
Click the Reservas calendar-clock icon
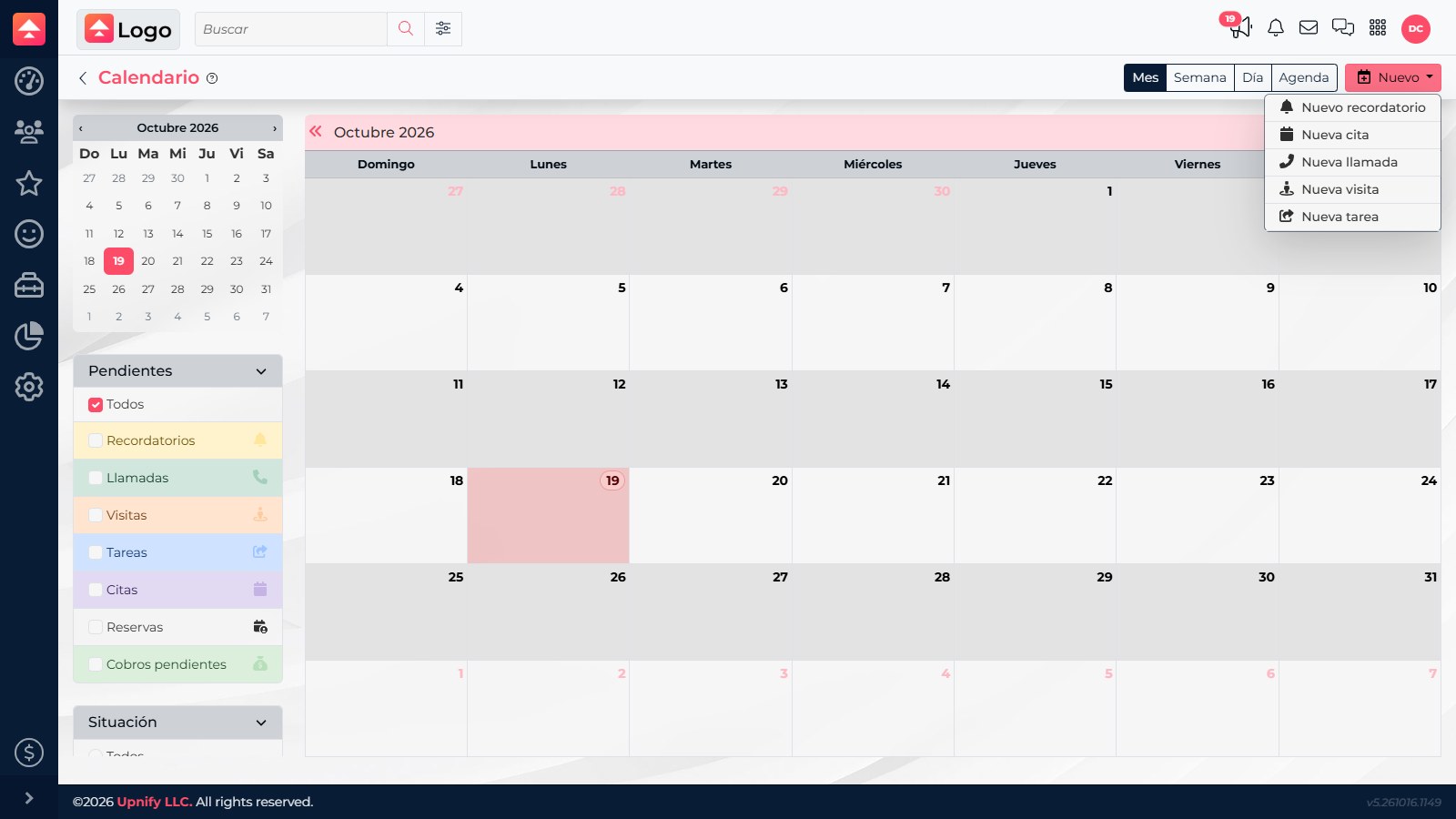click(x=260, y=627)
